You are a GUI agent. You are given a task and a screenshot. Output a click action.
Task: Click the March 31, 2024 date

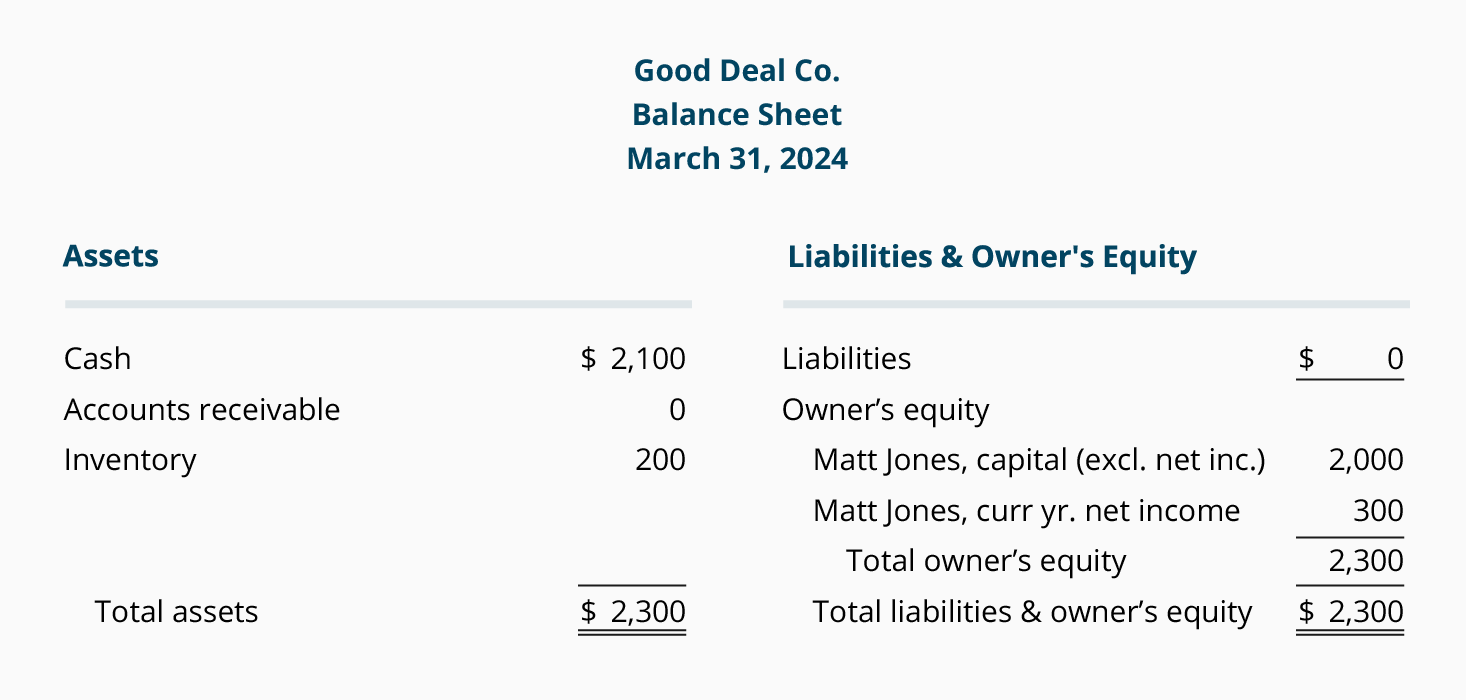click(x=737, y=159)
